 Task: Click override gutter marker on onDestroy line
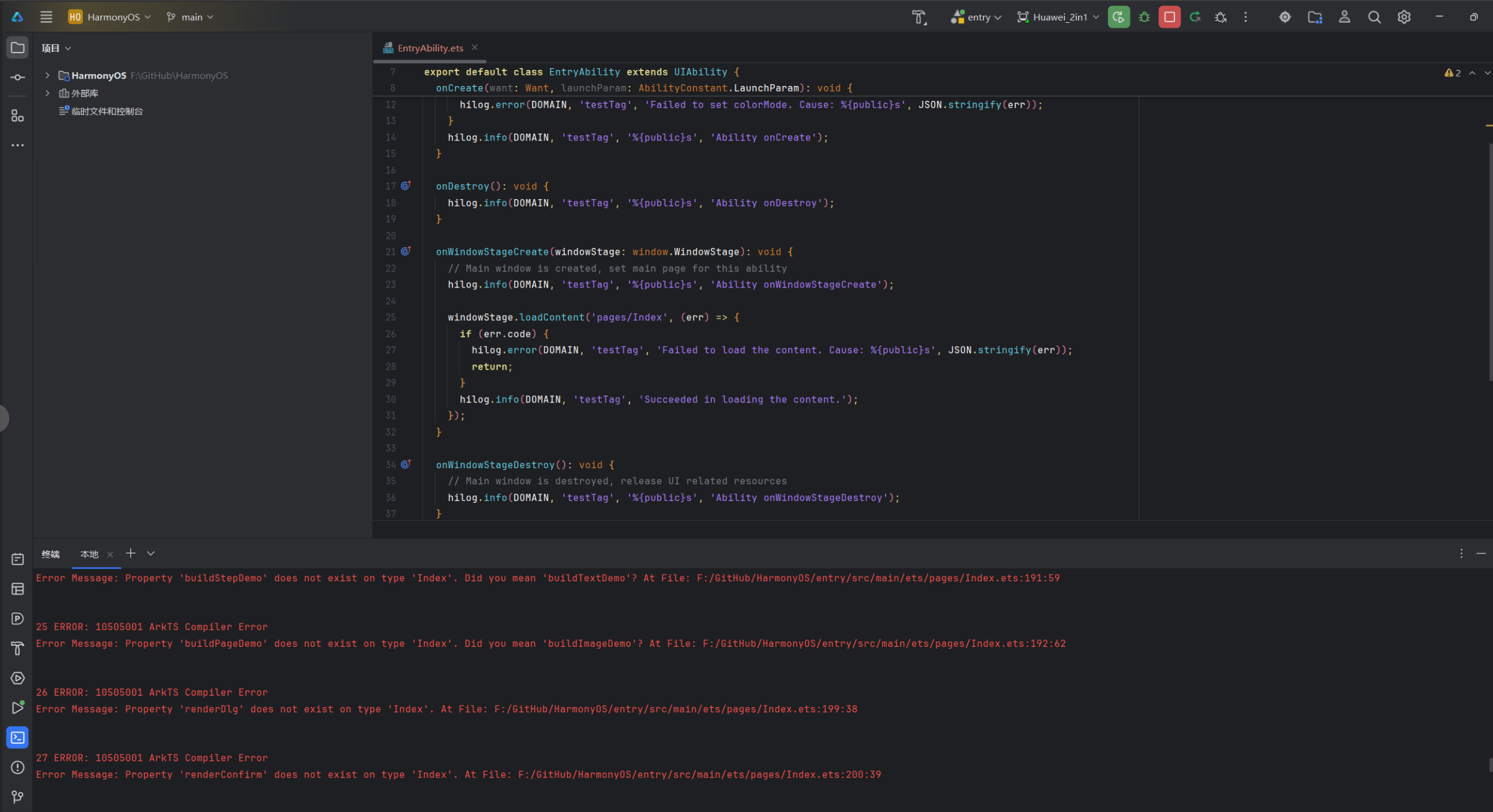[406, 186]
